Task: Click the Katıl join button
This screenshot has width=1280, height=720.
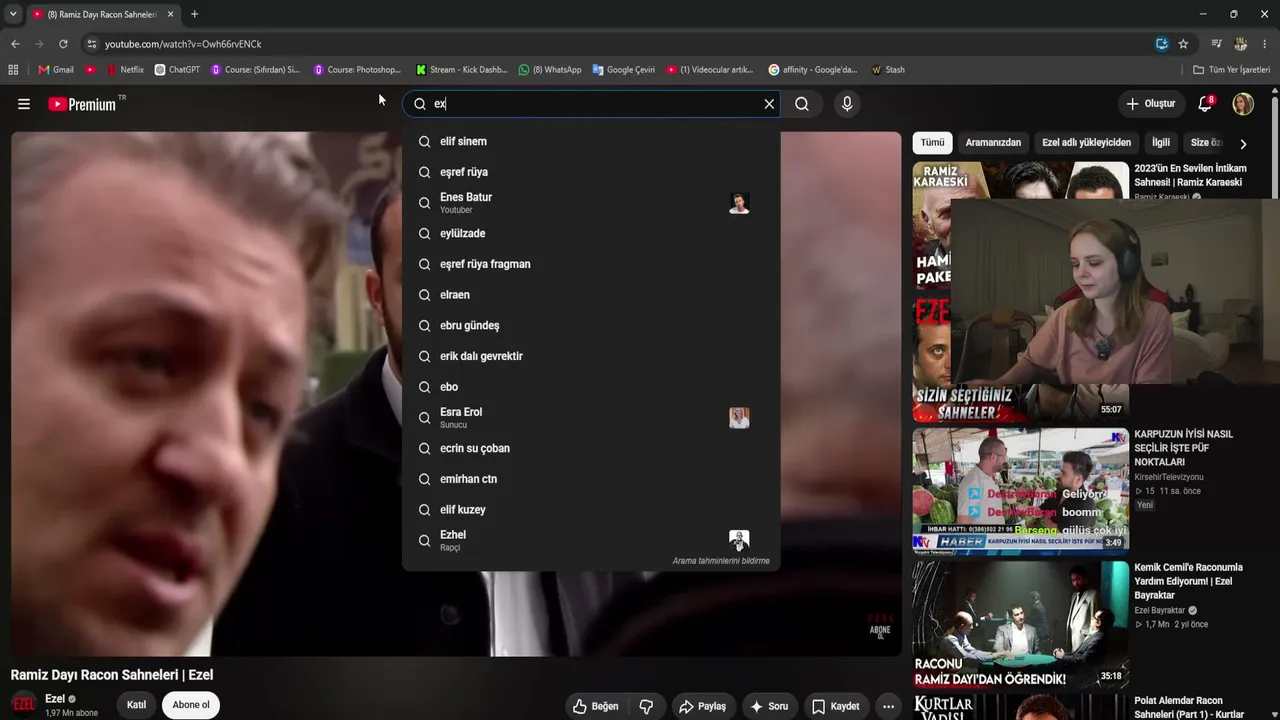Action: pos(136,705)
